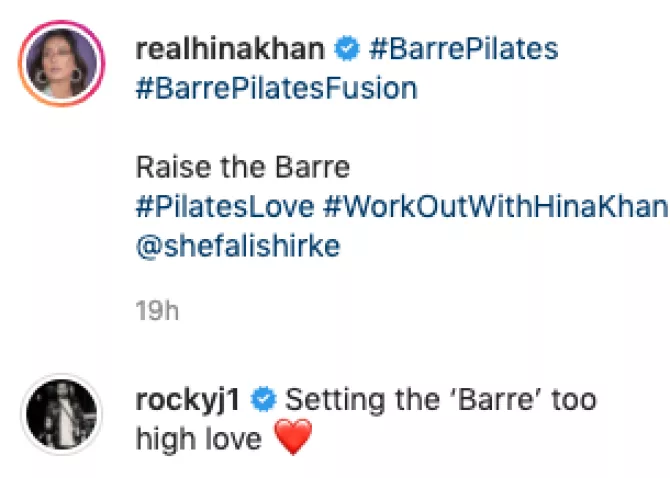Open the #WorkOutWithHinaKhan hashtag
670x478 pixels.
[x=495, y=207]
